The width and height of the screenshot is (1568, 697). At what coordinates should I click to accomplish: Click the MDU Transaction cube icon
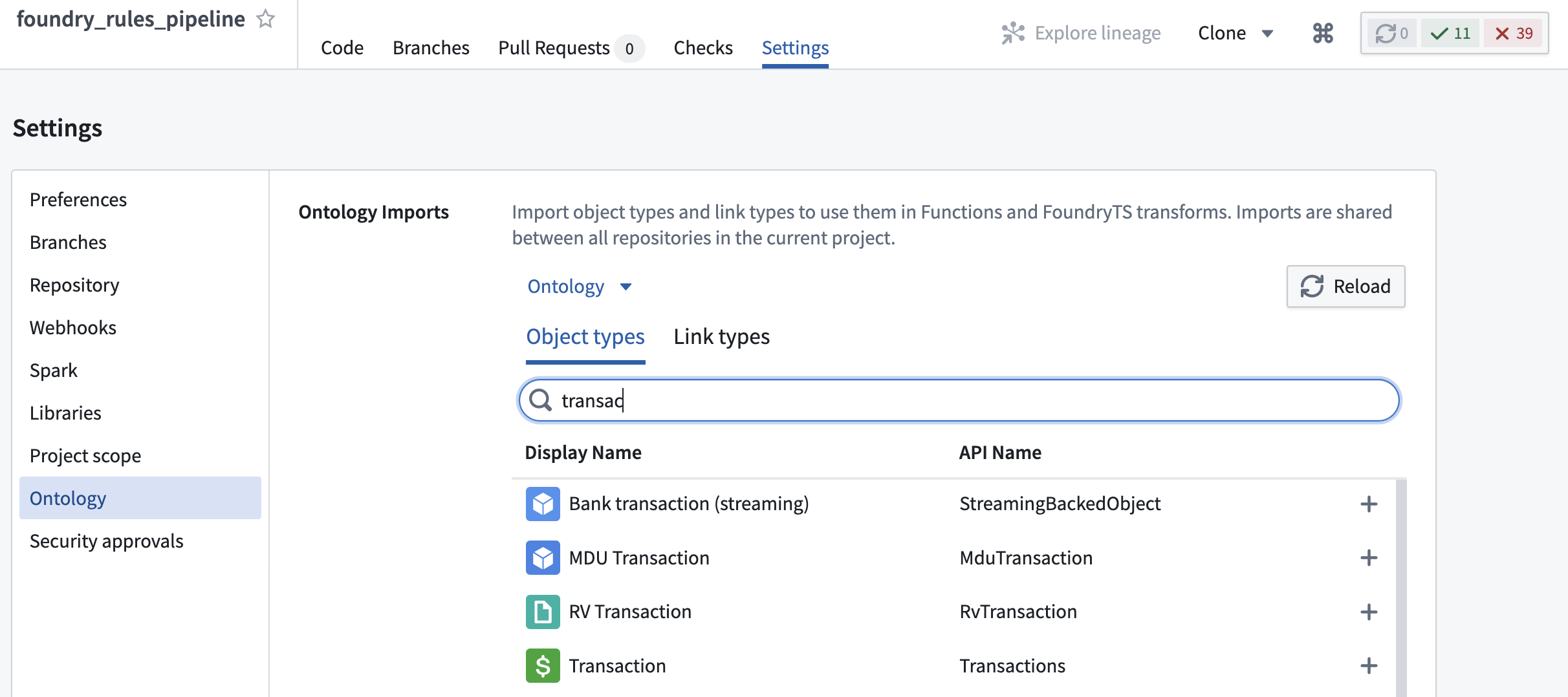[x=543, y=557]
